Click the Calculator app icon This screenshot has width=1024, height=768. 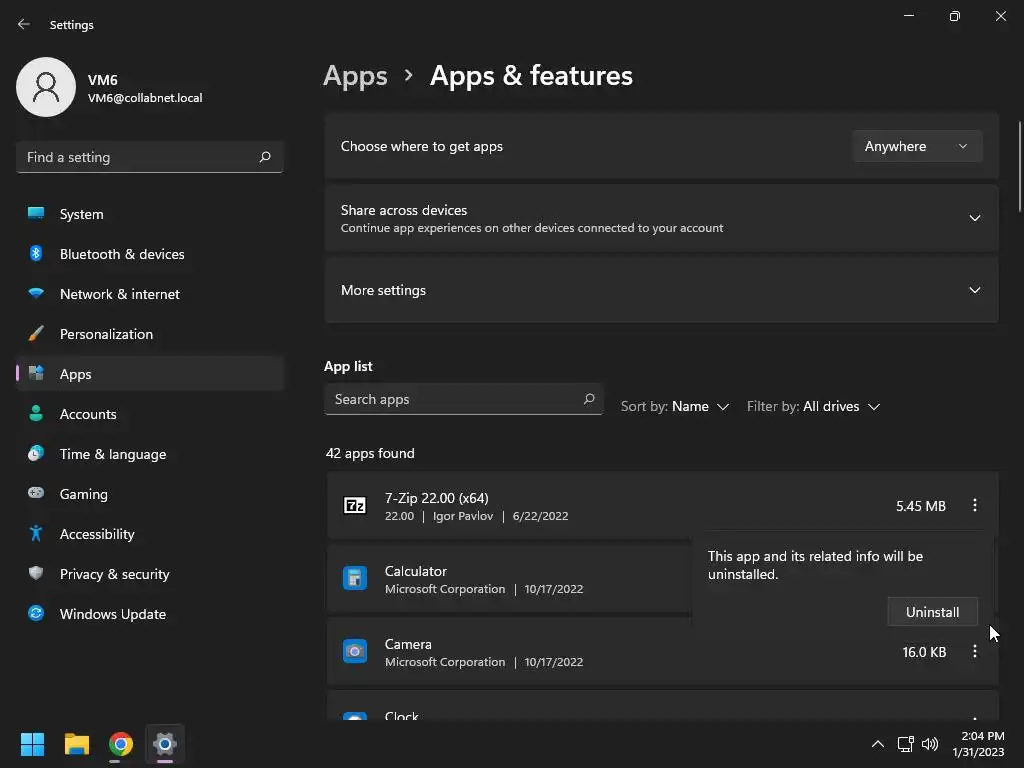(355, 578)
